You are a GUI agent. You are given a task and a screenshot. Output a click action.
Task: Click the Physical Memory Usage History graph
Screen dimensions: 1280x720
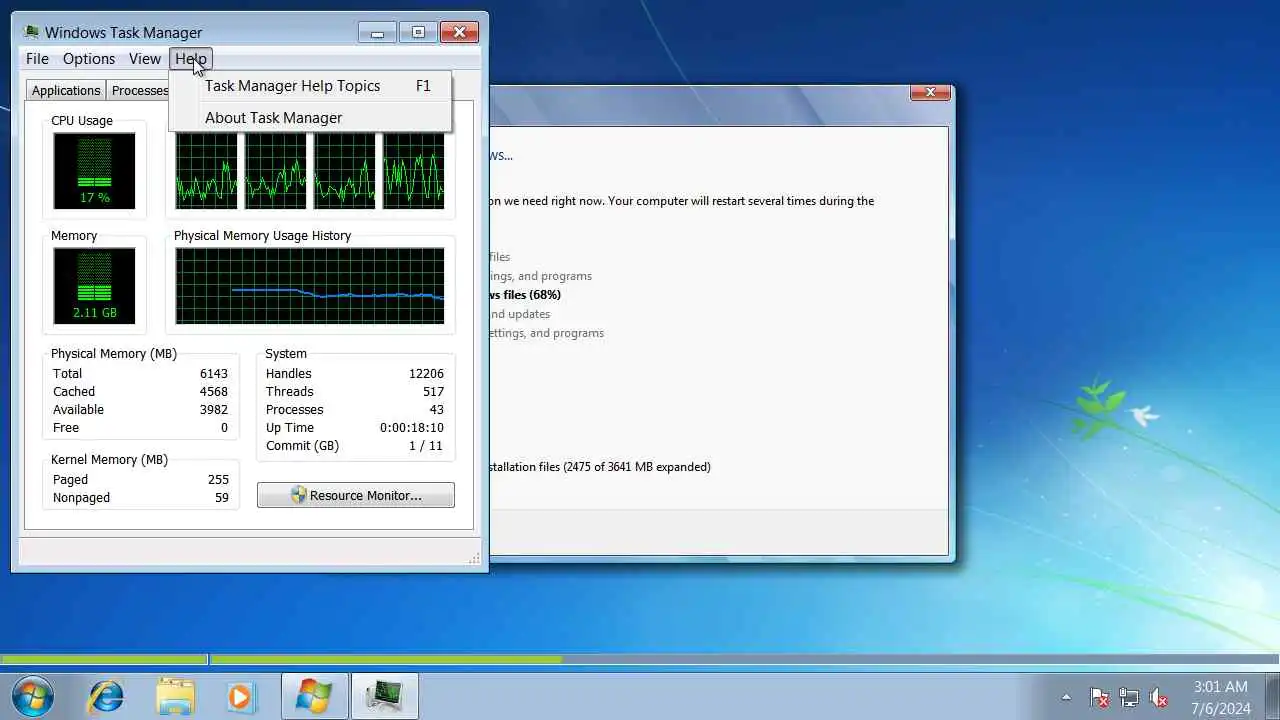click(x=310, y=286)
